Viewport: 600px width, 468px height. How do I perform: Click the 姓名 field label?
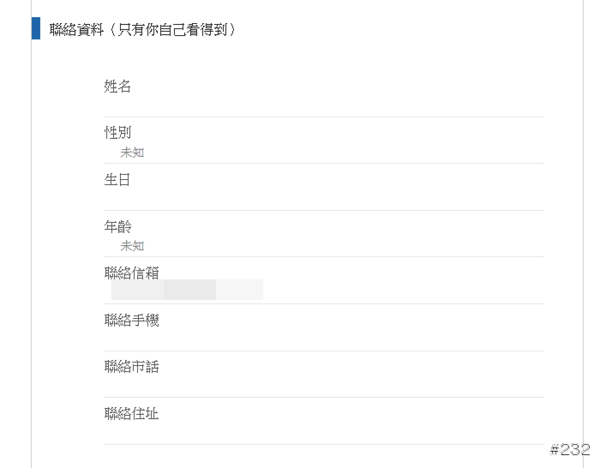[118, 87]
